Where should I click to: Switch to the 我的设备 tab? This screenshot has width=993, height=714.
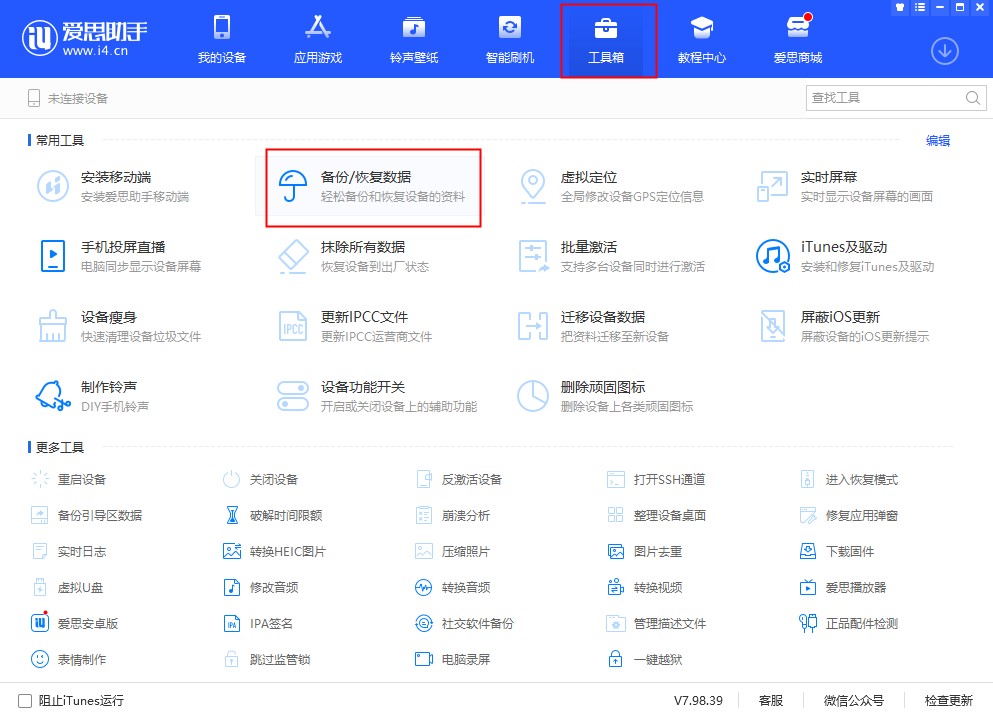click(x=222, y=40)
